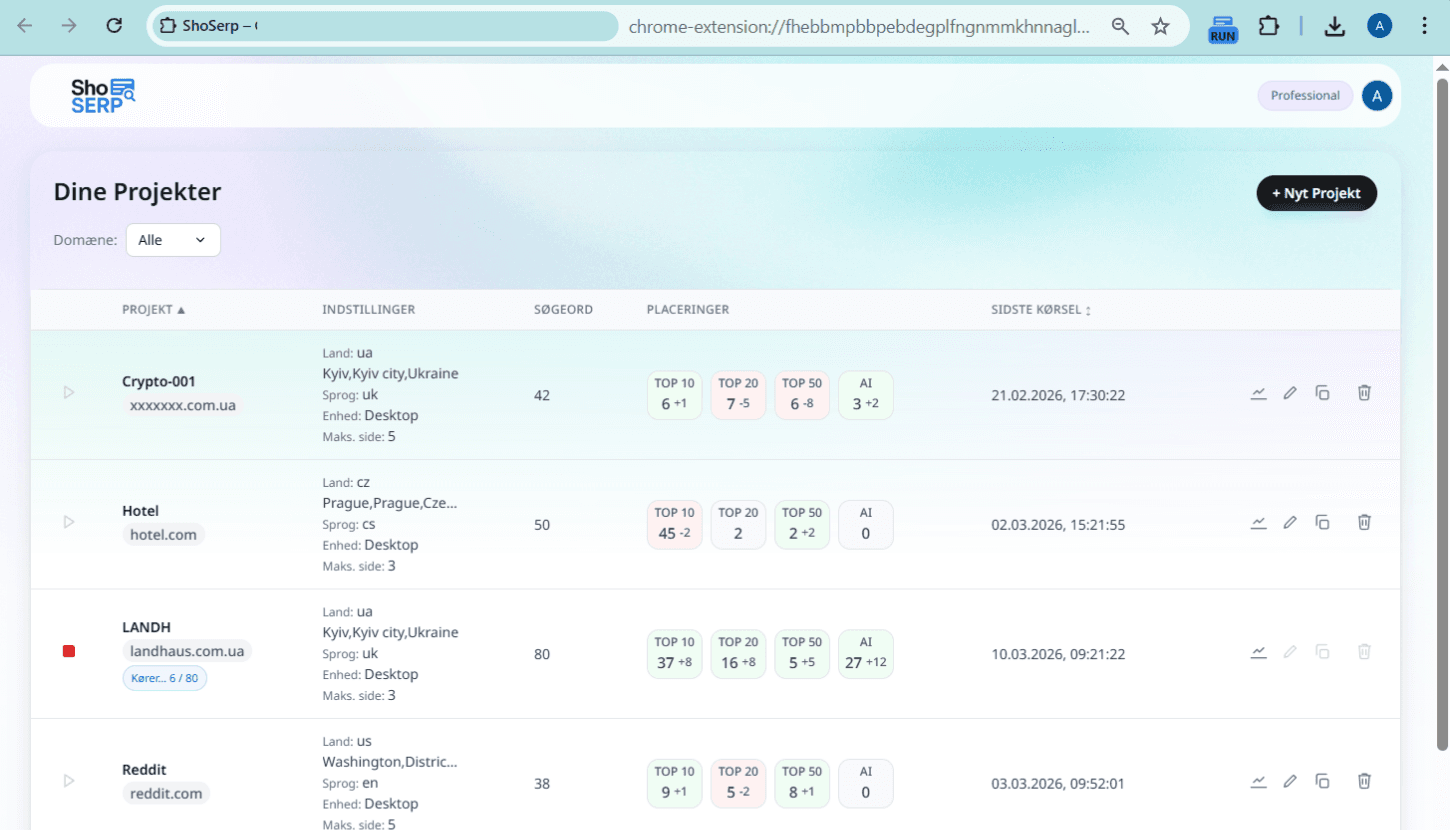Click the Professional plan badge
Image resolution: width=1450 pixels, height=830 pixels.
point(1305,96)
